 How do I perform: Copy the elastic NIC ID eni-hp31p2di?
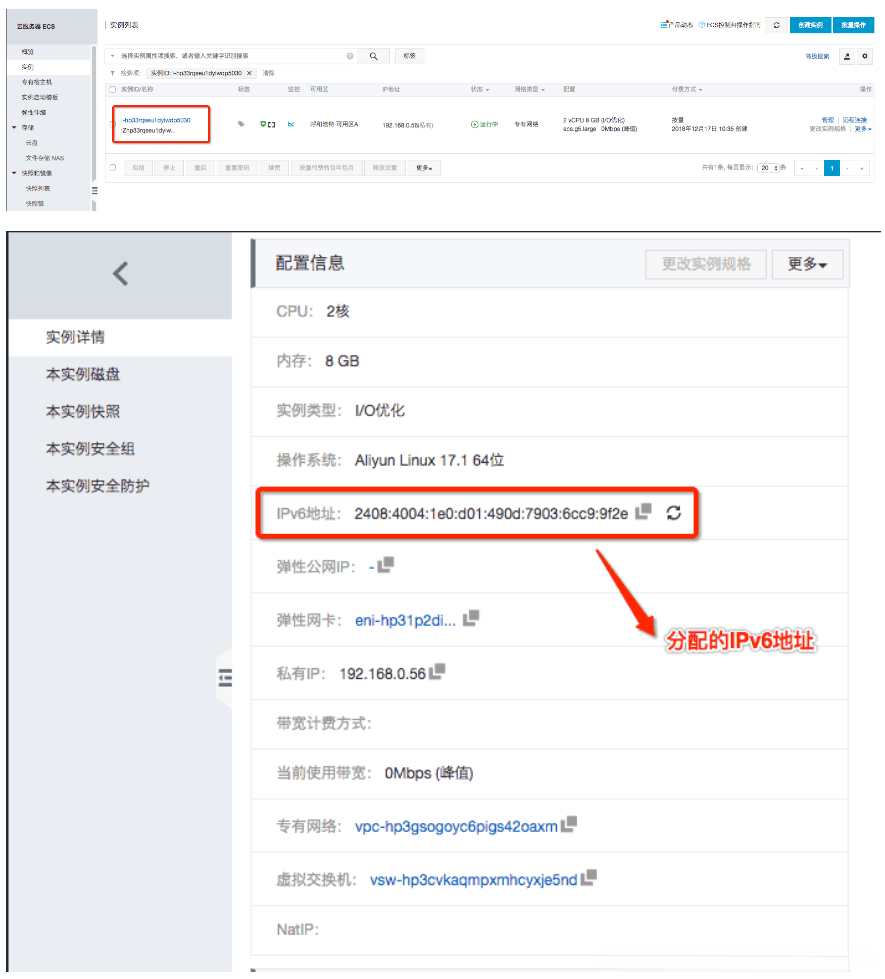[x=471, y=618]
